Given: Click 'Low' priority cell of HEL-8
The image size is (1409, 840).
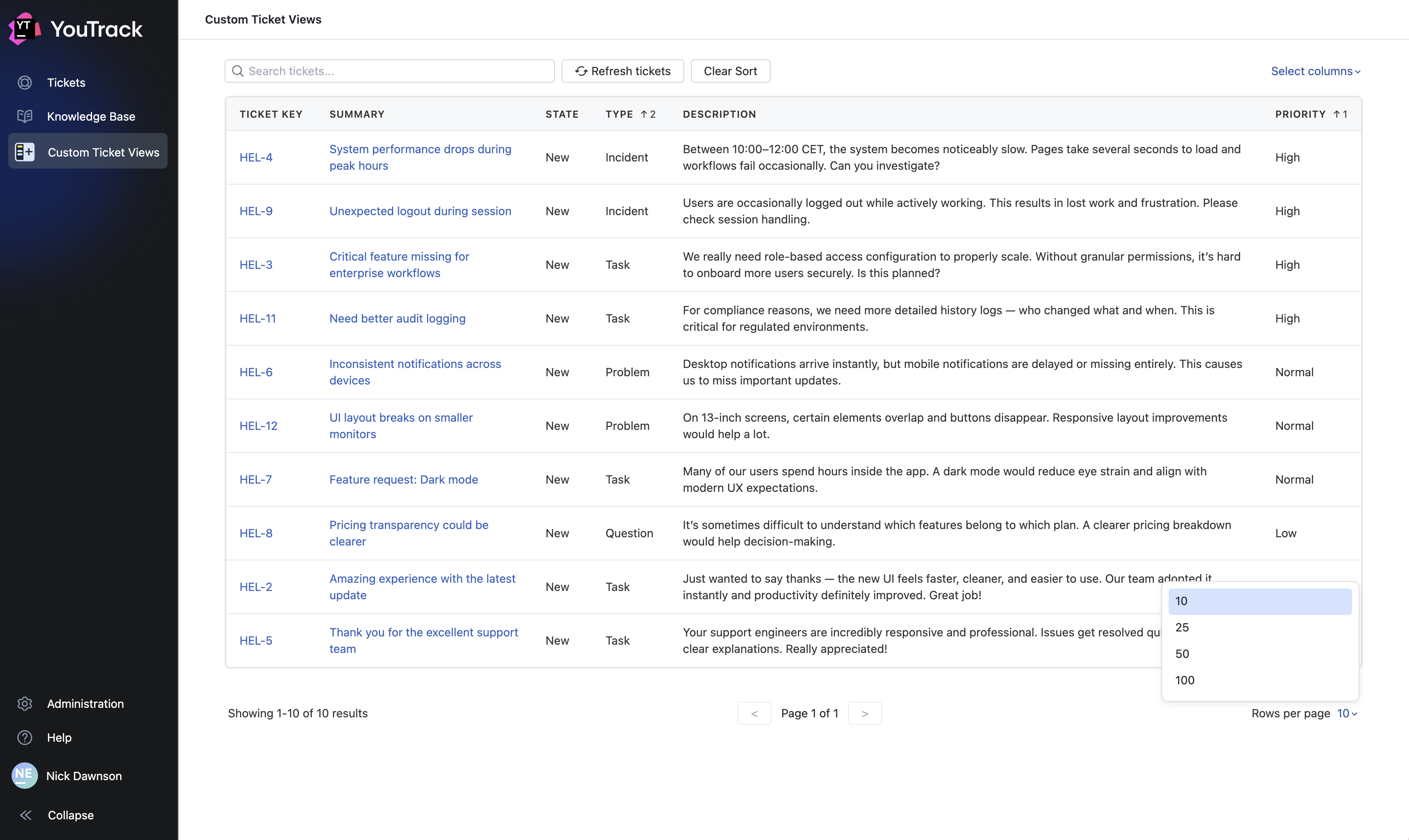Looking at the screenshot, I should pos(1285,533).
